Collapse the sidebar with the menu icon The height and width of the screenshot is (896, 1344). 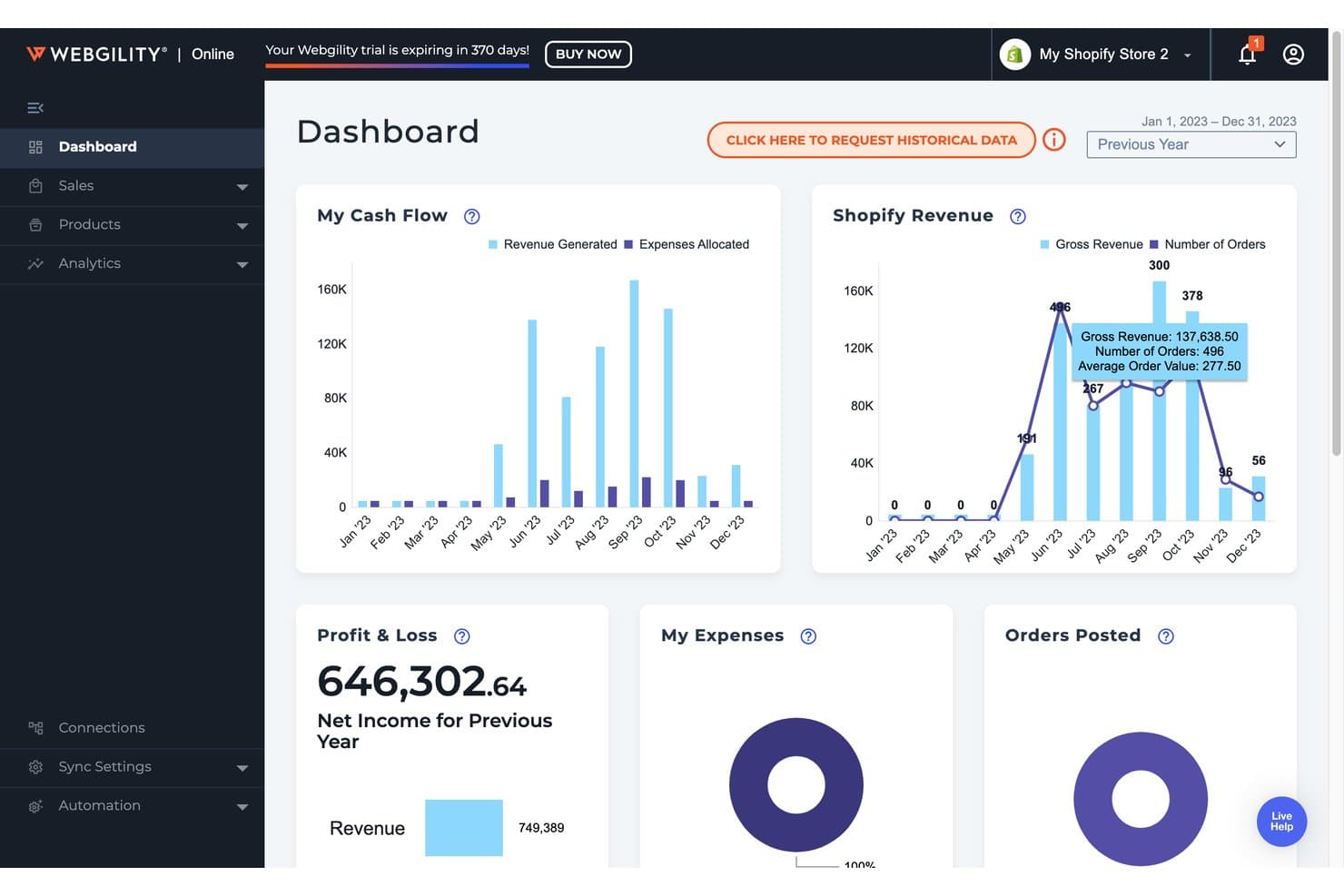[35, 108]
